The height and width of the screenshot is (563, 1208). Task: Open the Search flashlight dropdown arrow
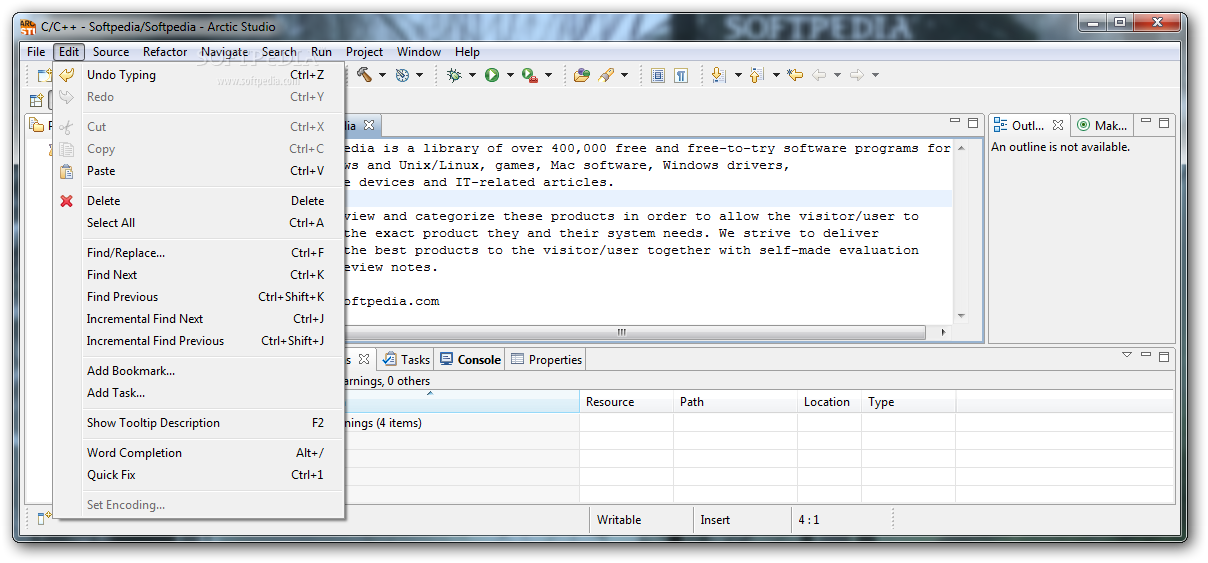[x=624, y=75]
